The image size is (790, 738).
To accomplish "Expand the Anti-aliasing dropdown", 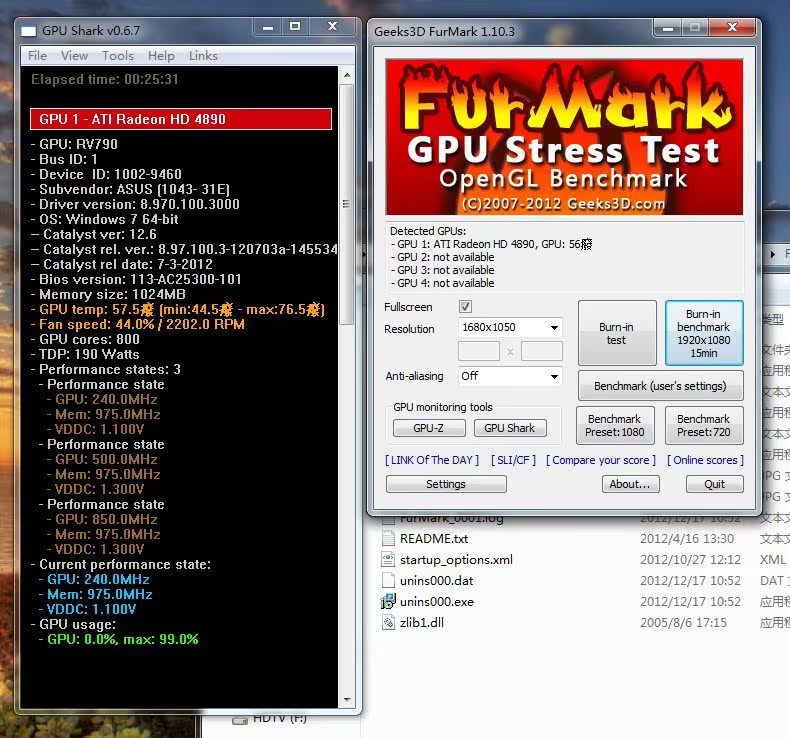I will point(510,376).
